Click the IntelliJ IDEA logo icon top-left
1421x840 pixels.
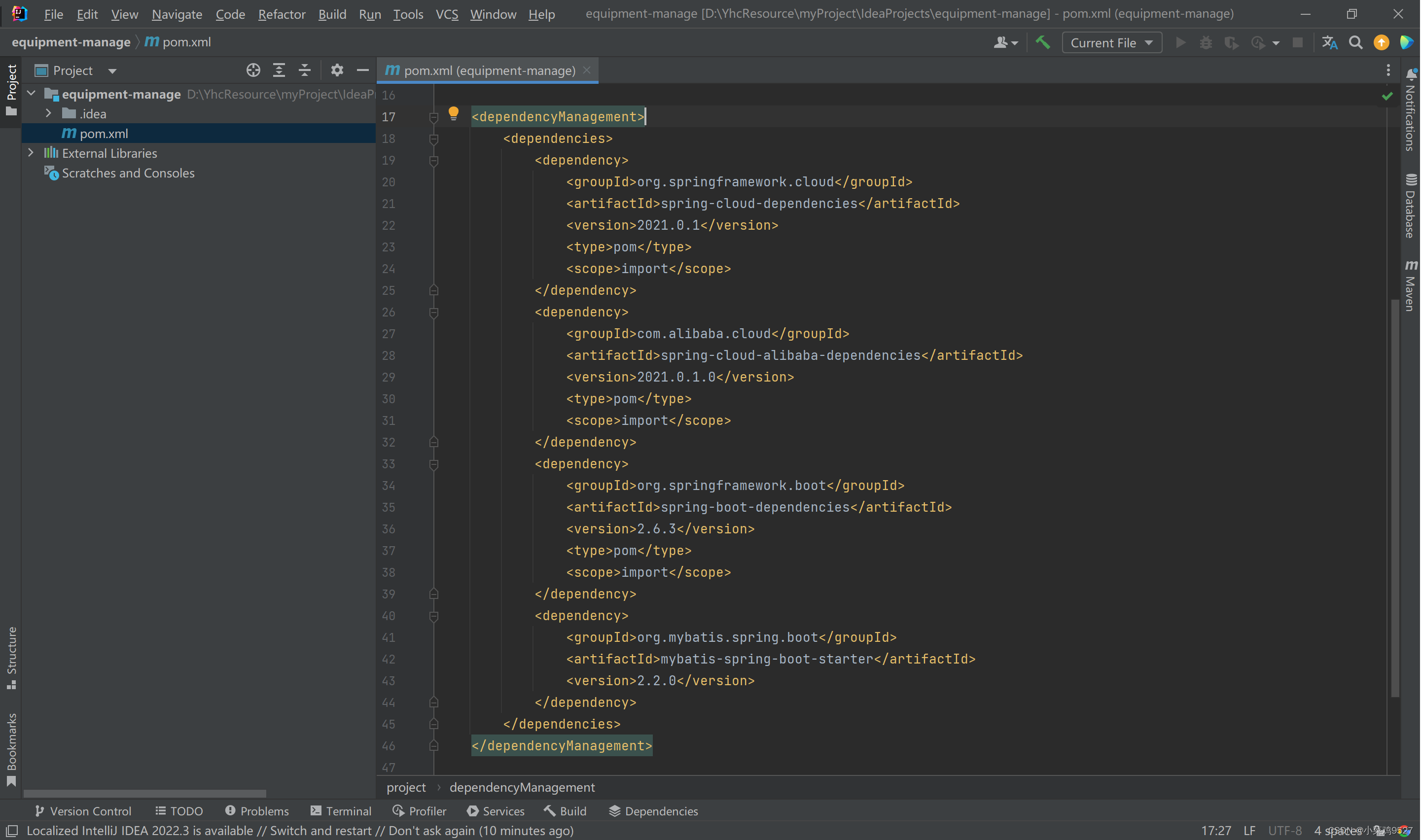(x=19, y=14)
